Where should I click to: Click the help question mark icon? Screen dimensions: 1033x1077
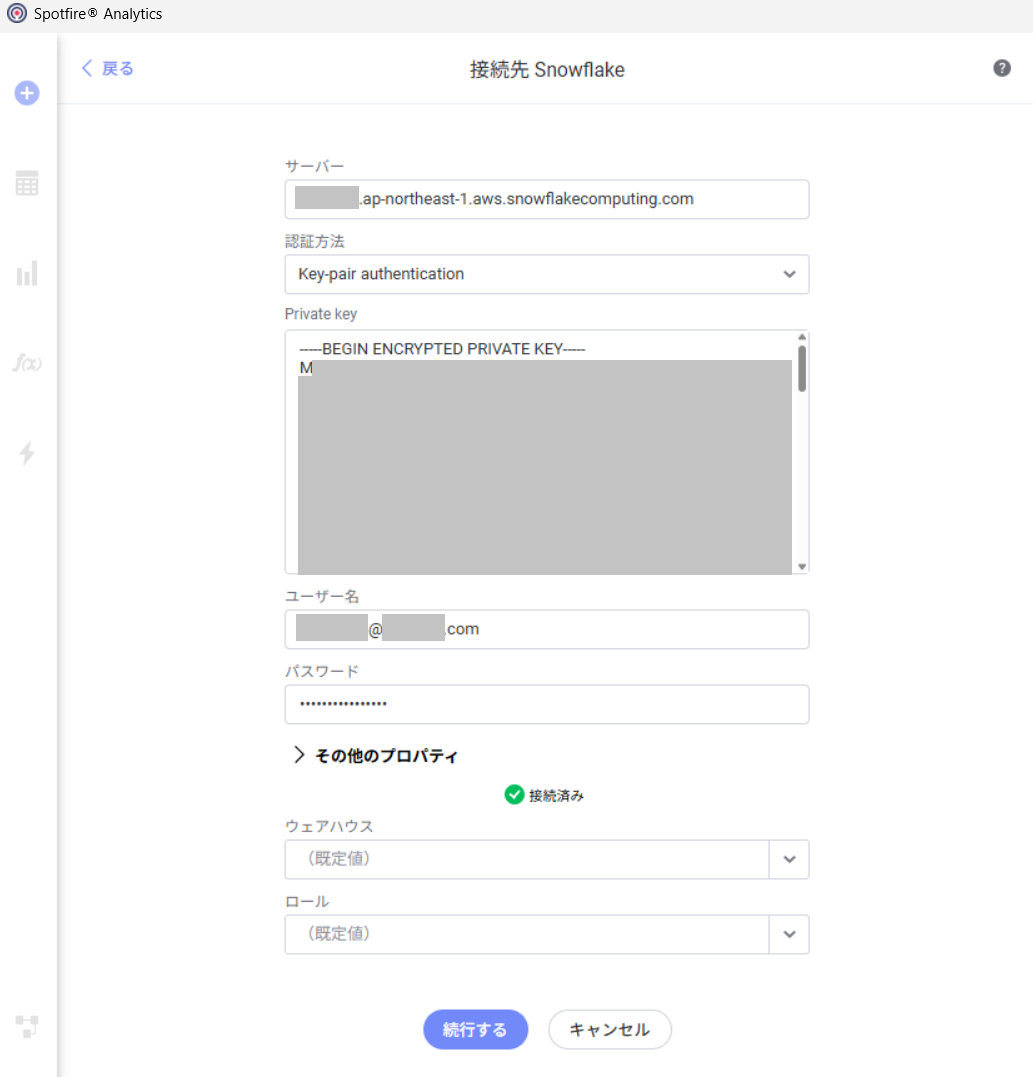click(x=1002, y=68)
